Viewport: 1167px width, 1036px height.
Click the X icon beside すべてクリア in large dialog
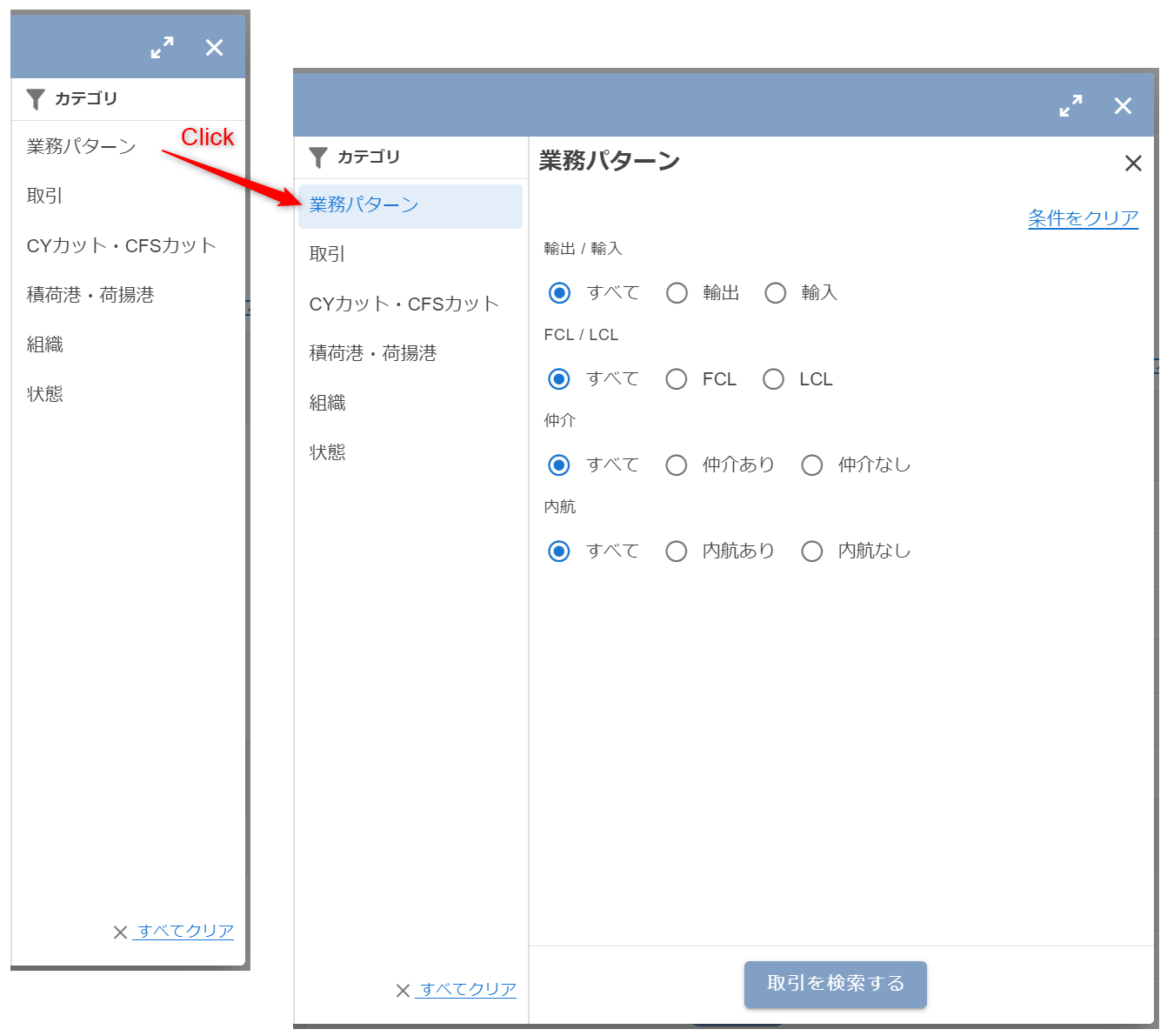coord(403,990)
